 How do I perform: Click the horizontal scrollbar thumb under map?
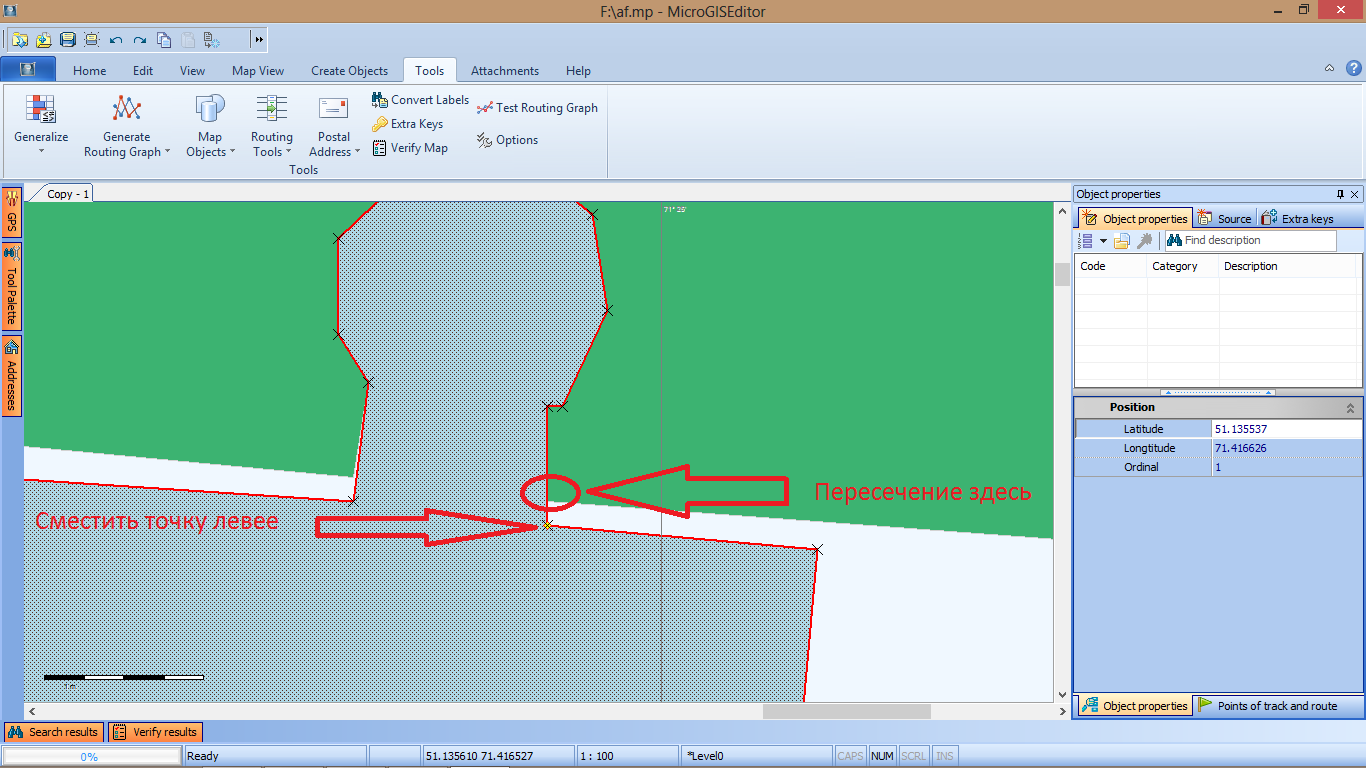point(846,711)
